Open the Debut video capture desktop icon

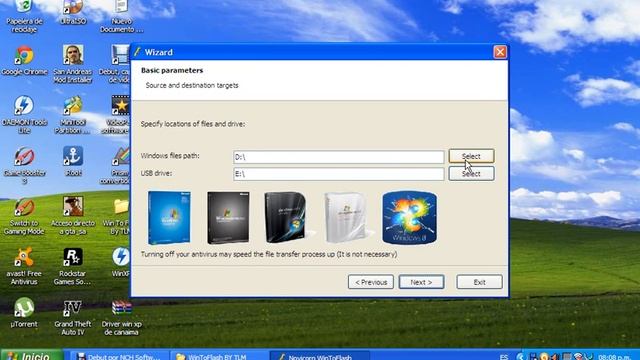(x=116, y=64)
